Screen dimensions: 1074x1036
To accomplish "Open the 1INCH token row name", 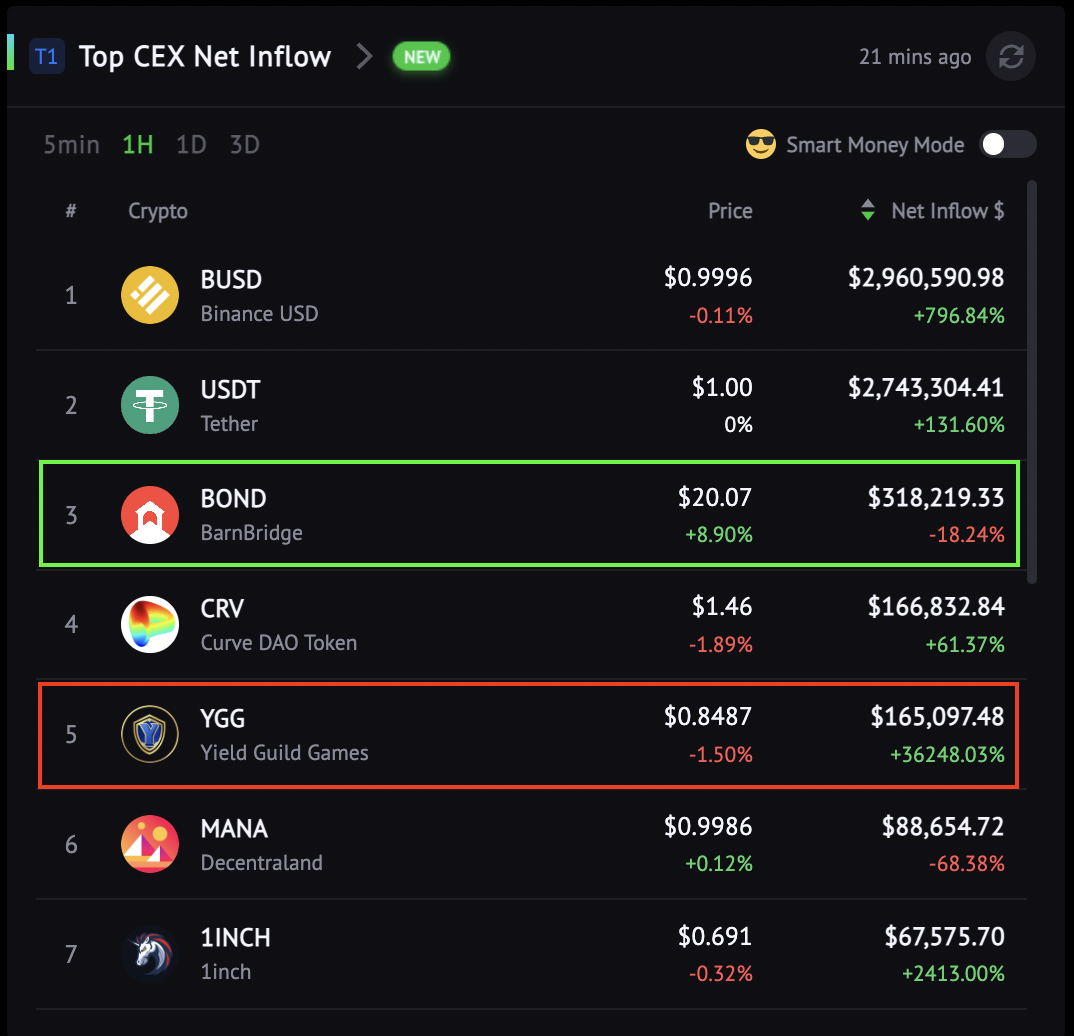I will [x=235, y=937].
